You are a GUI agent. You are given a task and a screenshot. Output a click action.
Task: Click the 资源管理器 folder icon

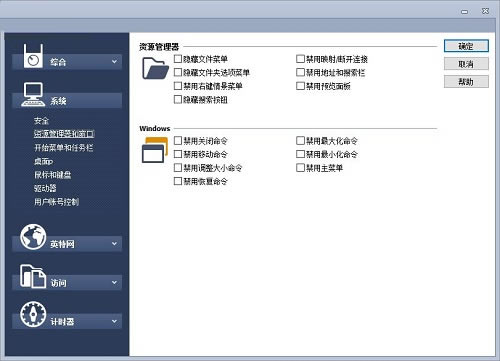click(155, 68)
